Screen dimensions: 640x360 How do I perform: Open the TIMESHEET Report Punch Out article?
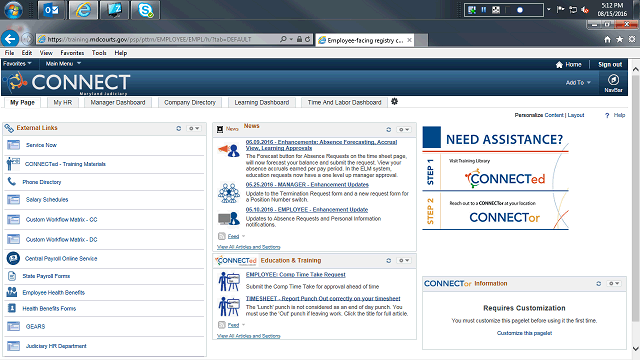pyautogui.click(x=323, y=298)
